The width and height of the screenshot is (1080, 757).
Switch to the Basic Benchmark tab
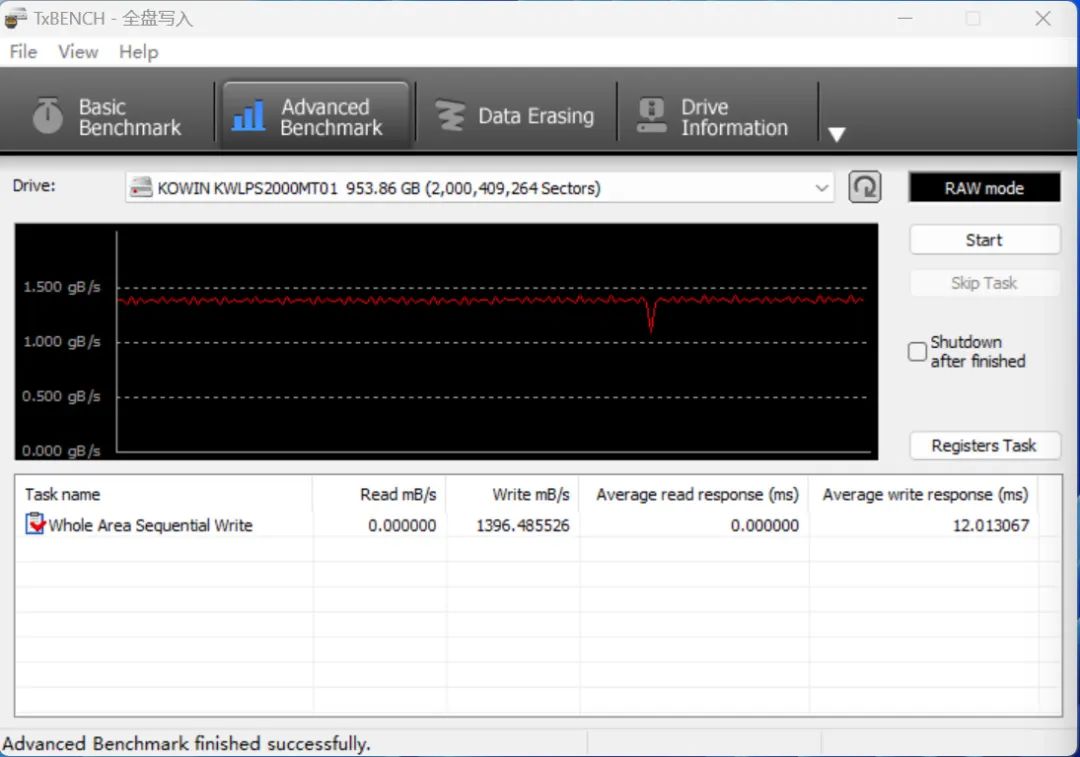pos(107,116)
